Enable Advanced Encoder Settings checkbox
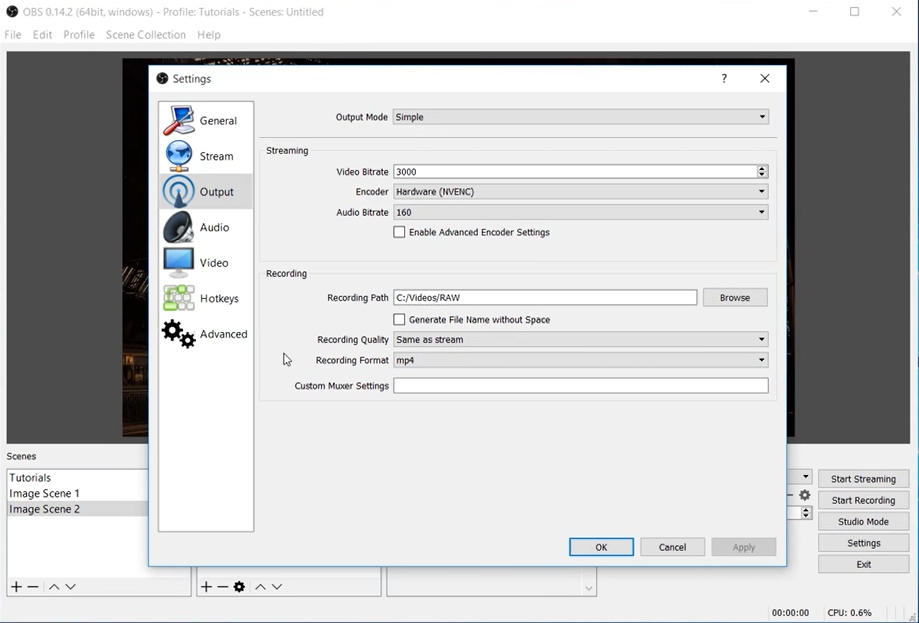This screenshot has width=919, height=623. tap(399, 232)
